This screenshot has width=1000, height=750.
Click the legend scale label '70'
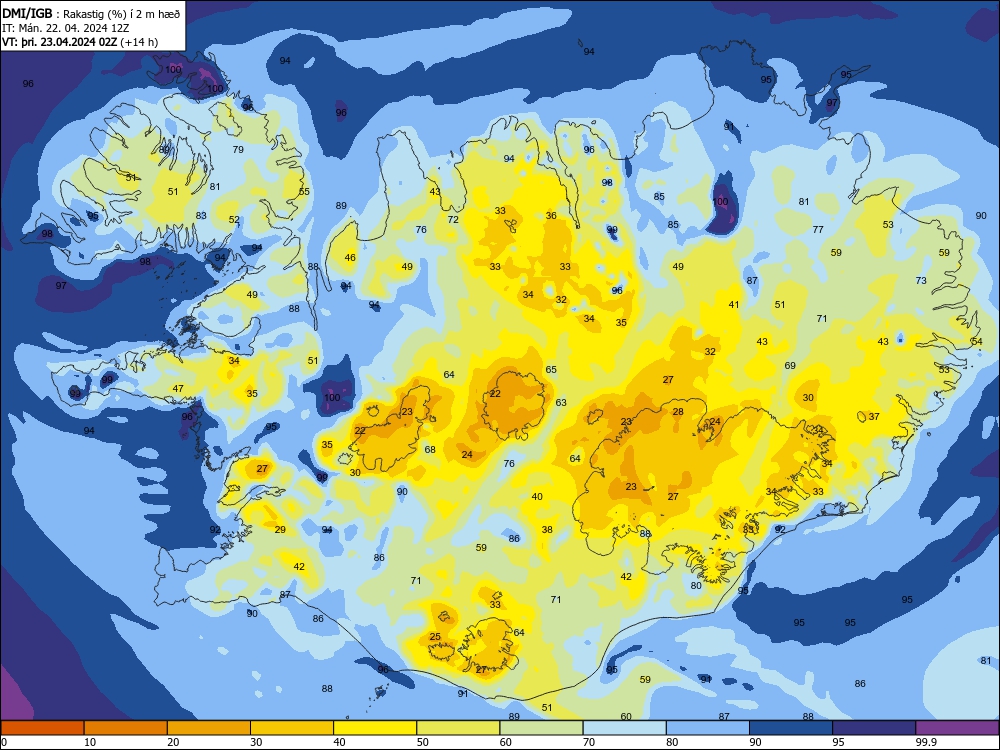pos(589,742)
